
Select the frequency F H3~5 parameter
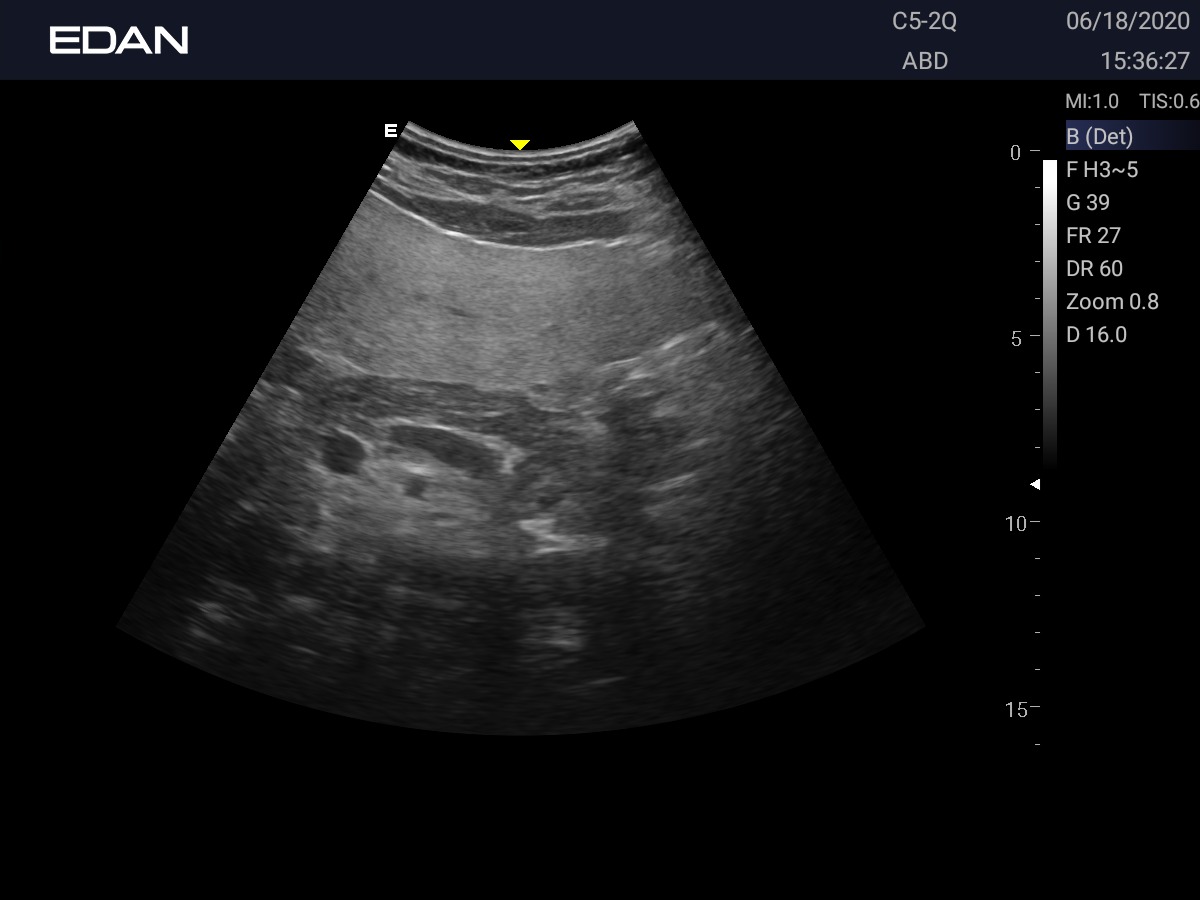tap(1102, 169)
